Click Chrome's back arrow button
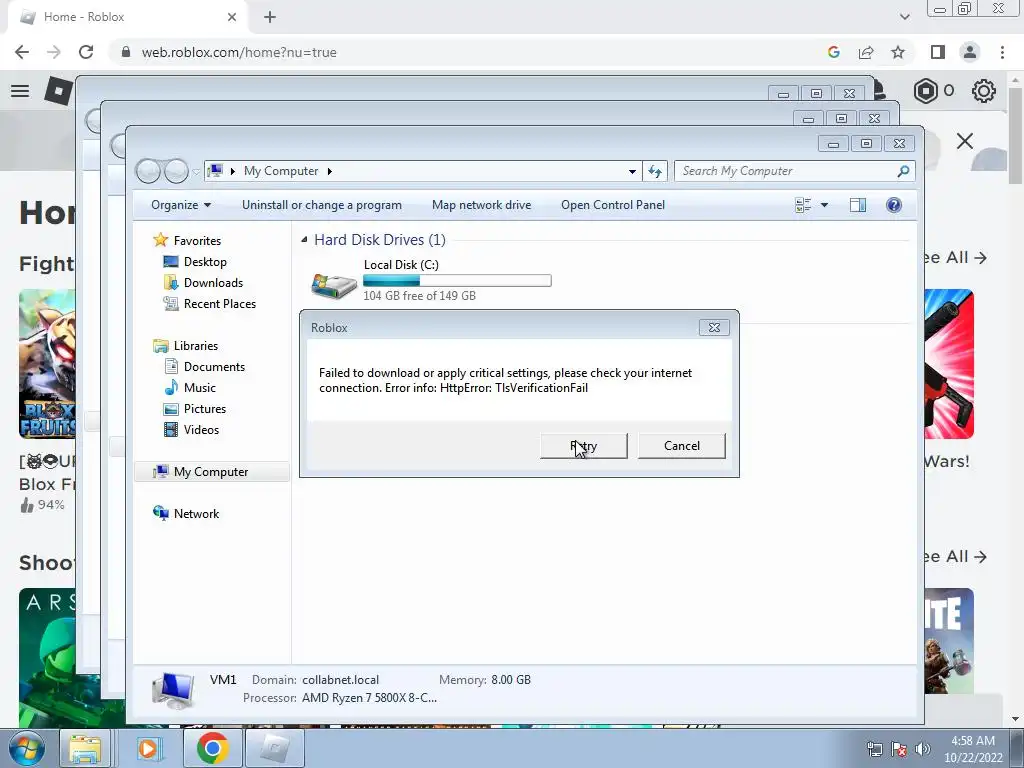Image resolution: width=1024 pixels, height=768 pixels. point(22,52)
